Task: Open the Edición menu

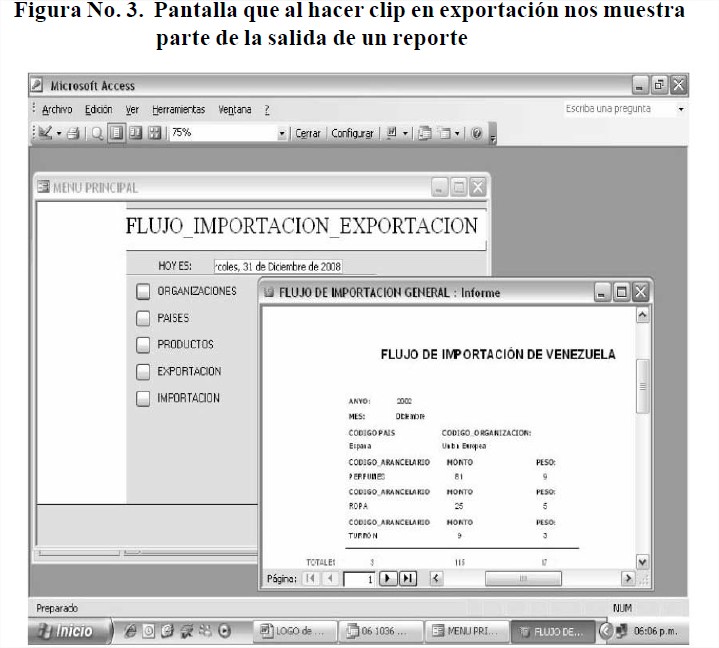Action: point(99,110)
